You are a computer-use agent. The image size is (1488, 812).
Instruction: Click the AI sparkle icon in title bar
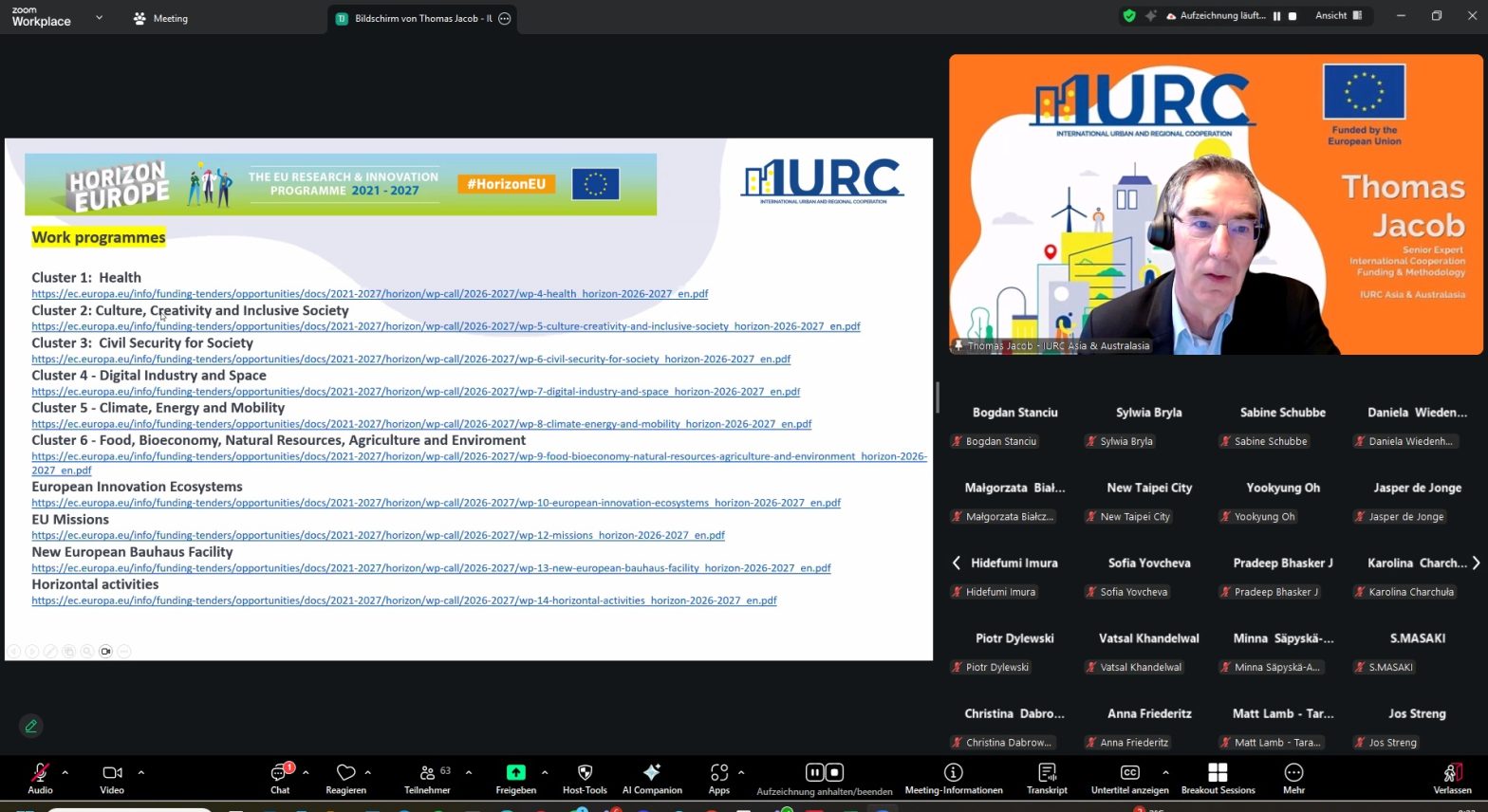1151,15
